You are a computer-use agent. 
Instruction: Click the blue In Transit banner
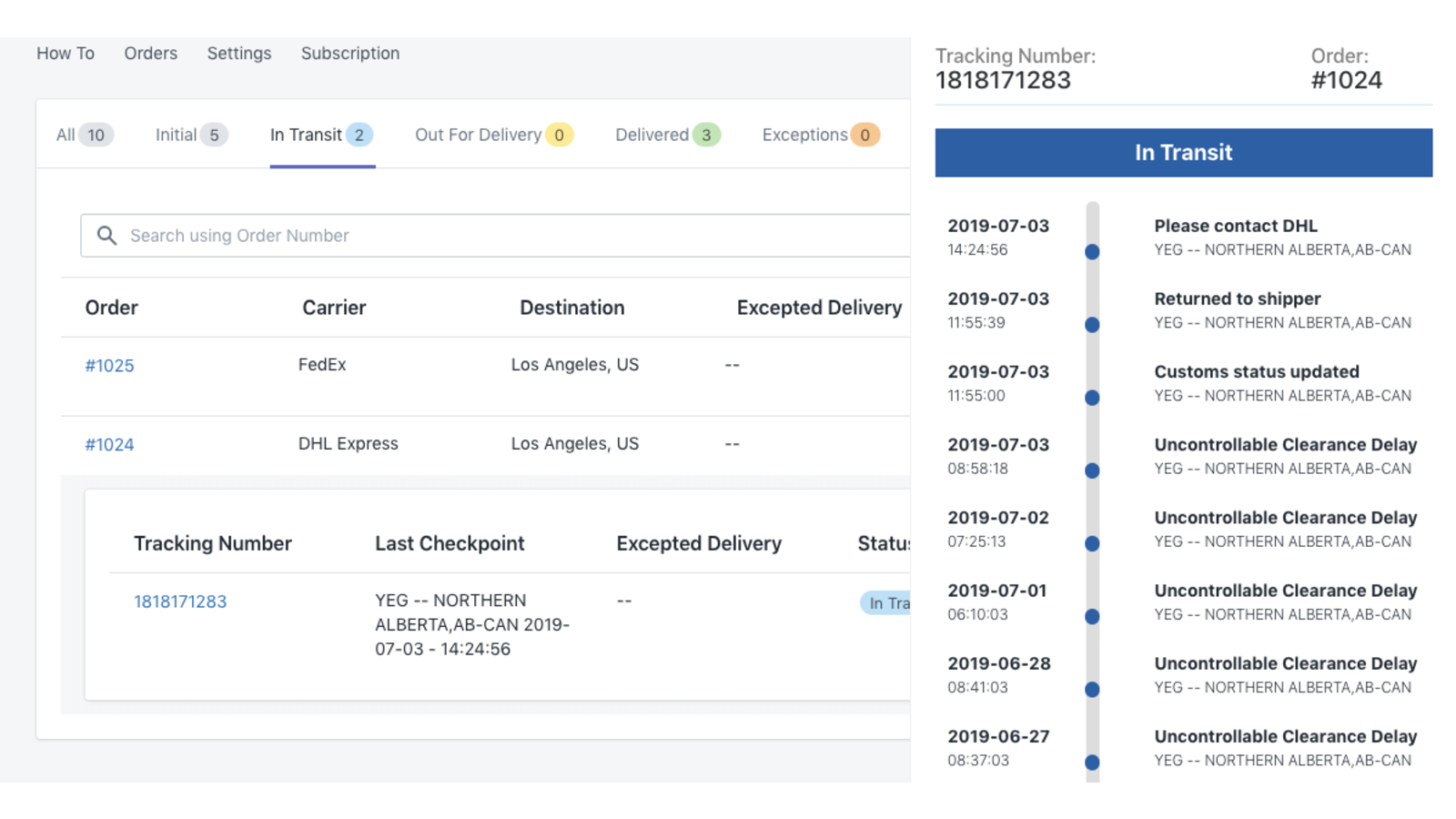click(x=1184, y=153)
